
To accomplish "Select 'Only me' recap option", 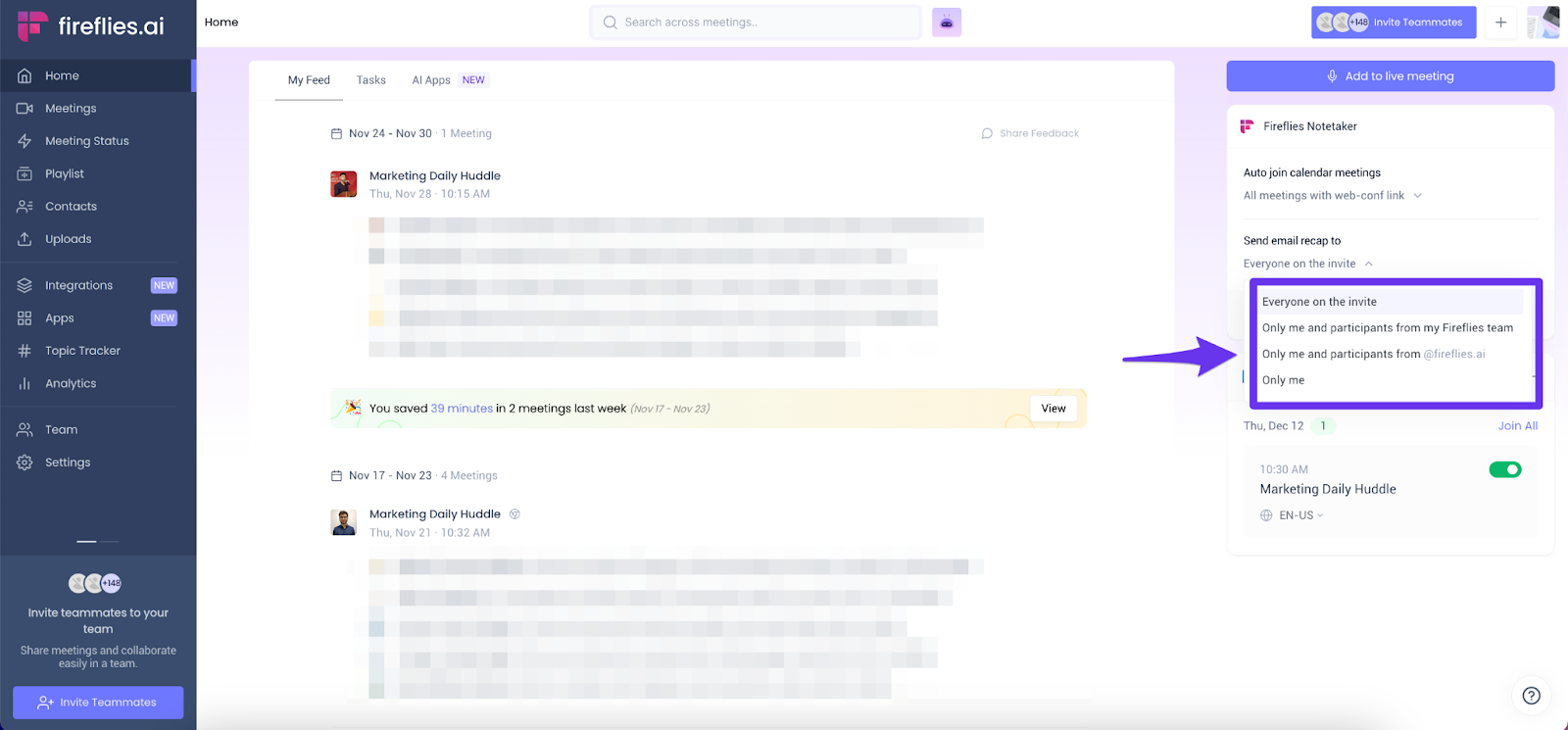I will (x=1392, y=380).
